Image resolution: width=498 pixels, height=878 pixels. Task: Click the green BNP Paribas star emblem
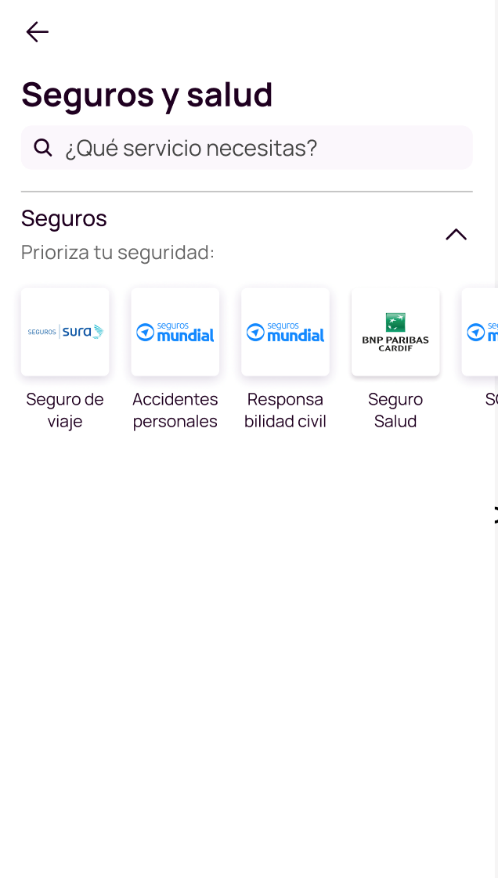395,323
